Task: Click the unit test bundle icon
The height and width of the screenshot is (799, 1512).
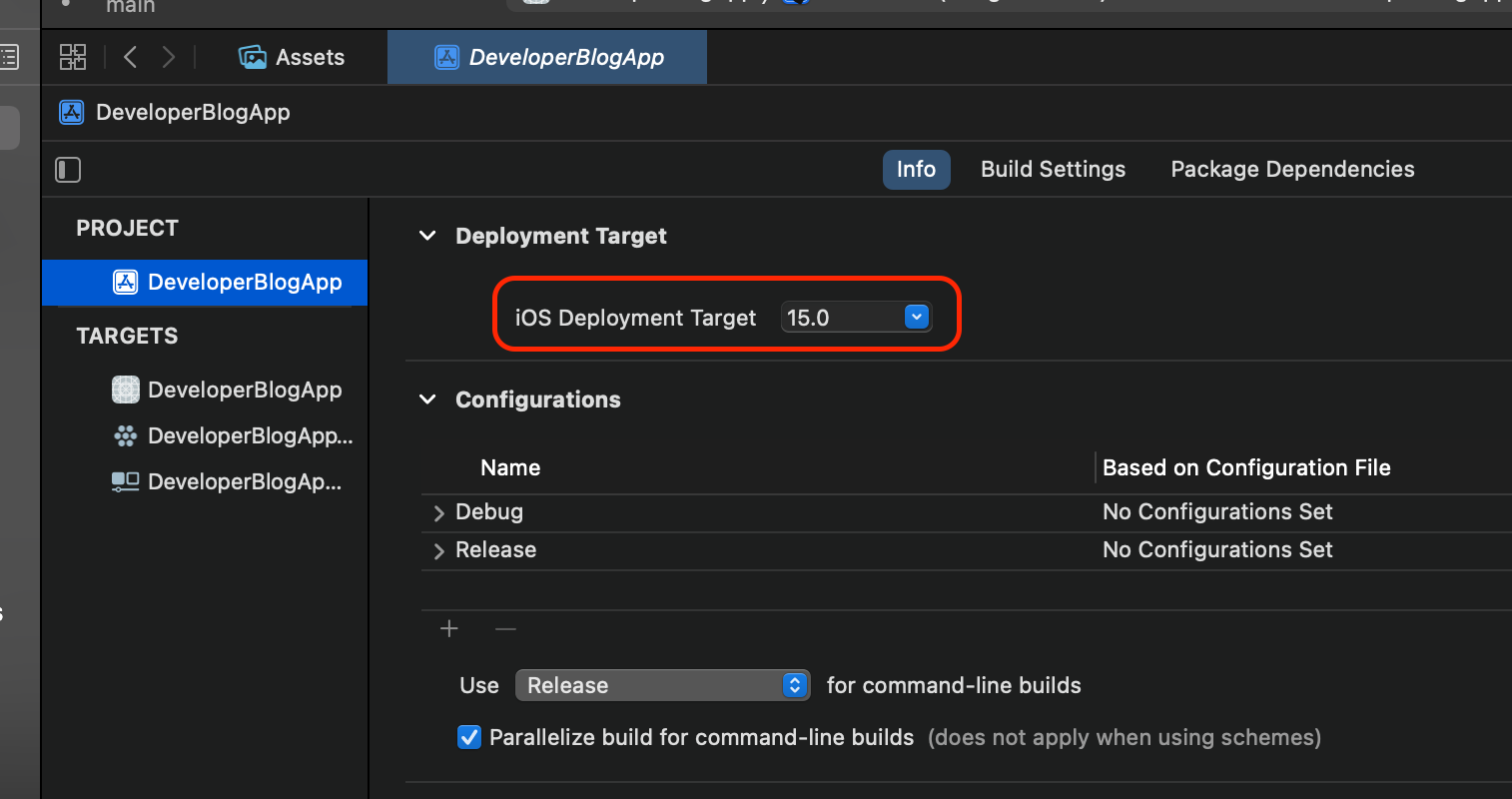Action: (126, 435)
